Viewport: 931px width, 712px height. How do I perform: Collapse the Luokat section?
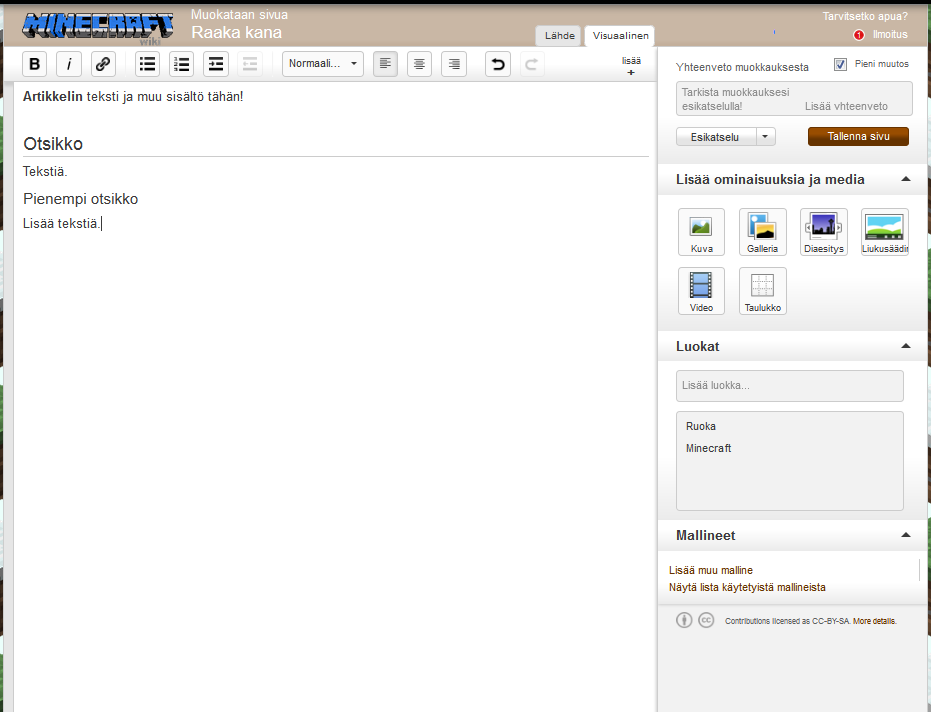tap(905, 346)
